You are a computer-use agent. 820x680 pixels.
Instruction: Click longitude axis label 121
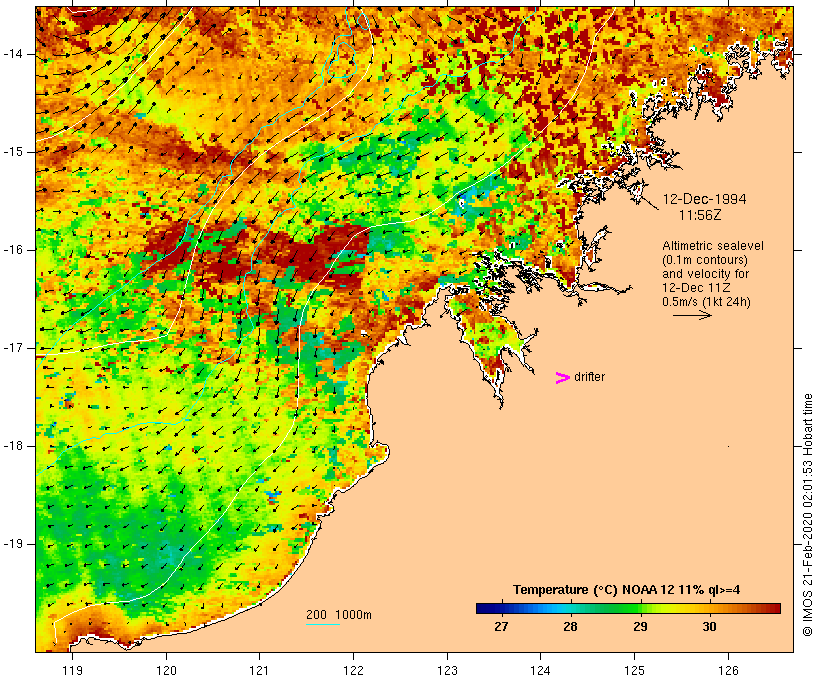point(259,670)
